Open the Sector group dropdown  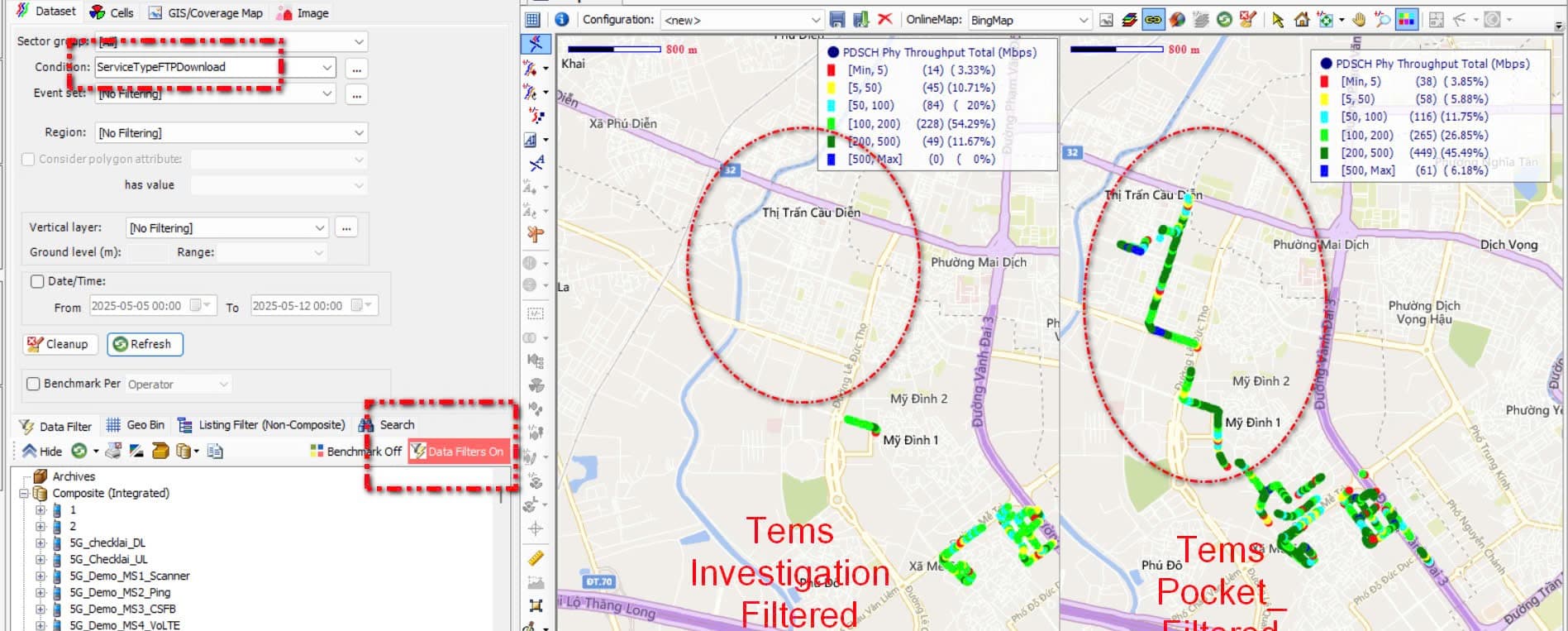point(359,41)
